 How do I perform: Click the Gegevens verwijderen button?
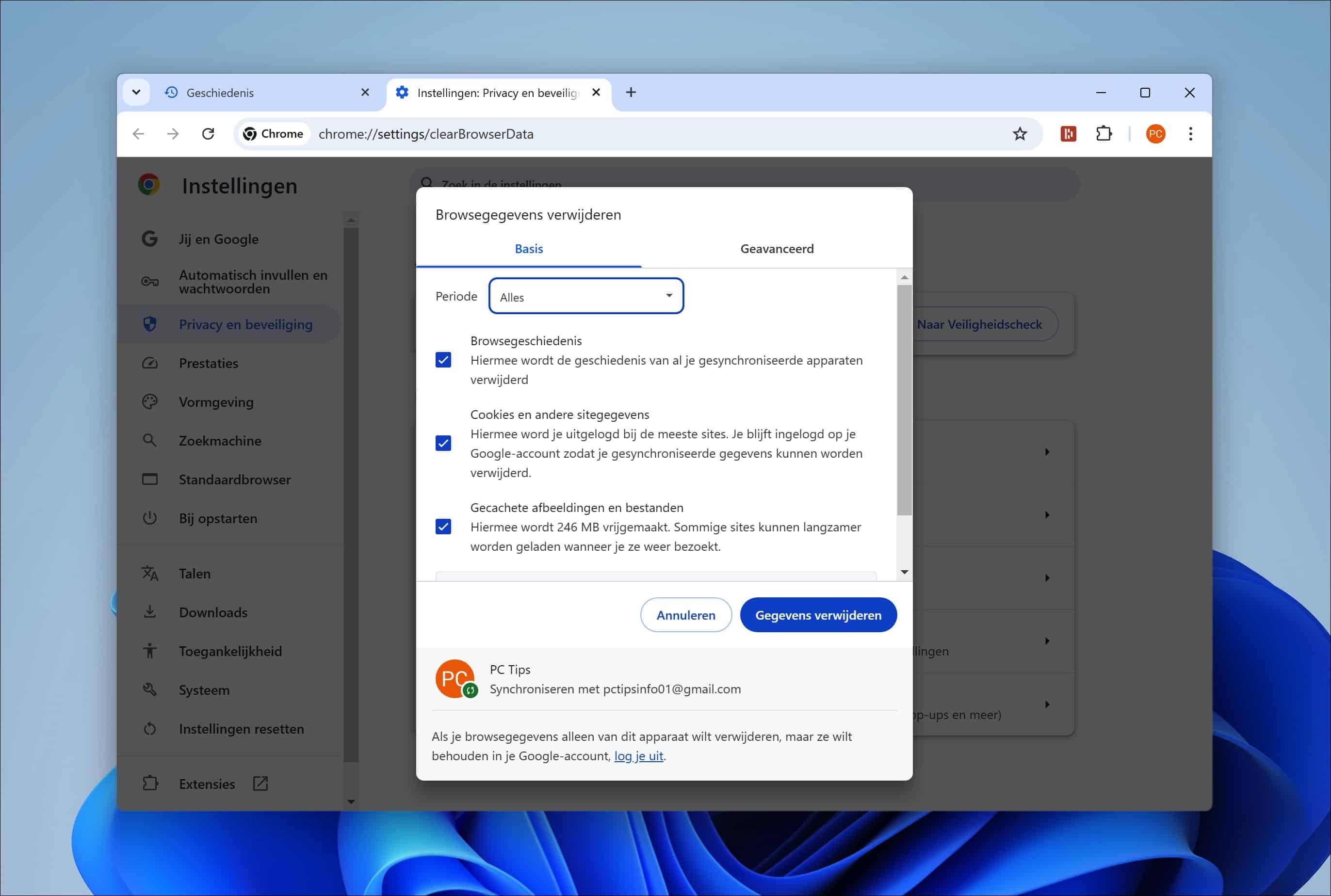[x=818, y=615]
